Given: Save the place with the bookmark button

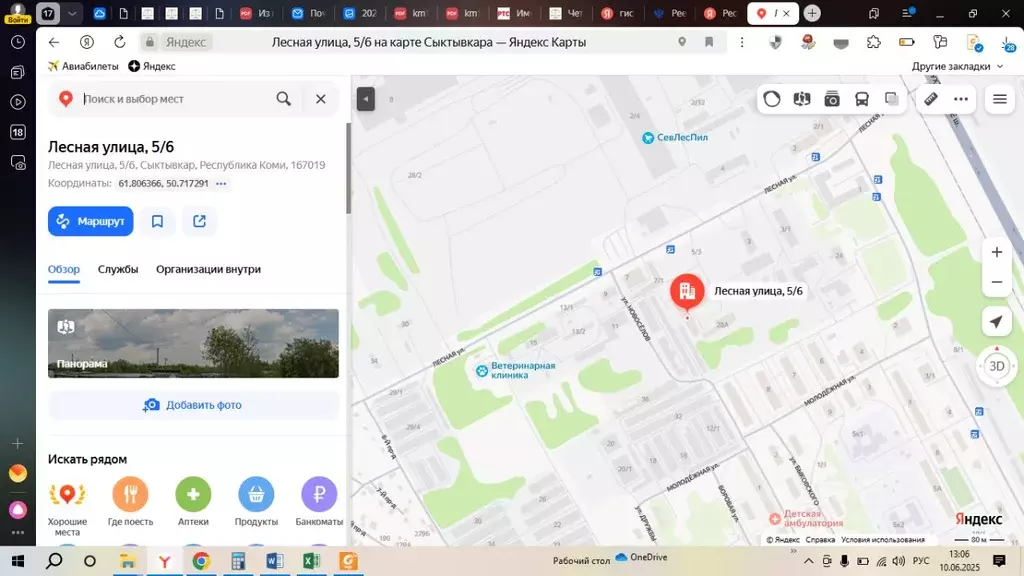Looking at the screenshot, I should 157,221.
